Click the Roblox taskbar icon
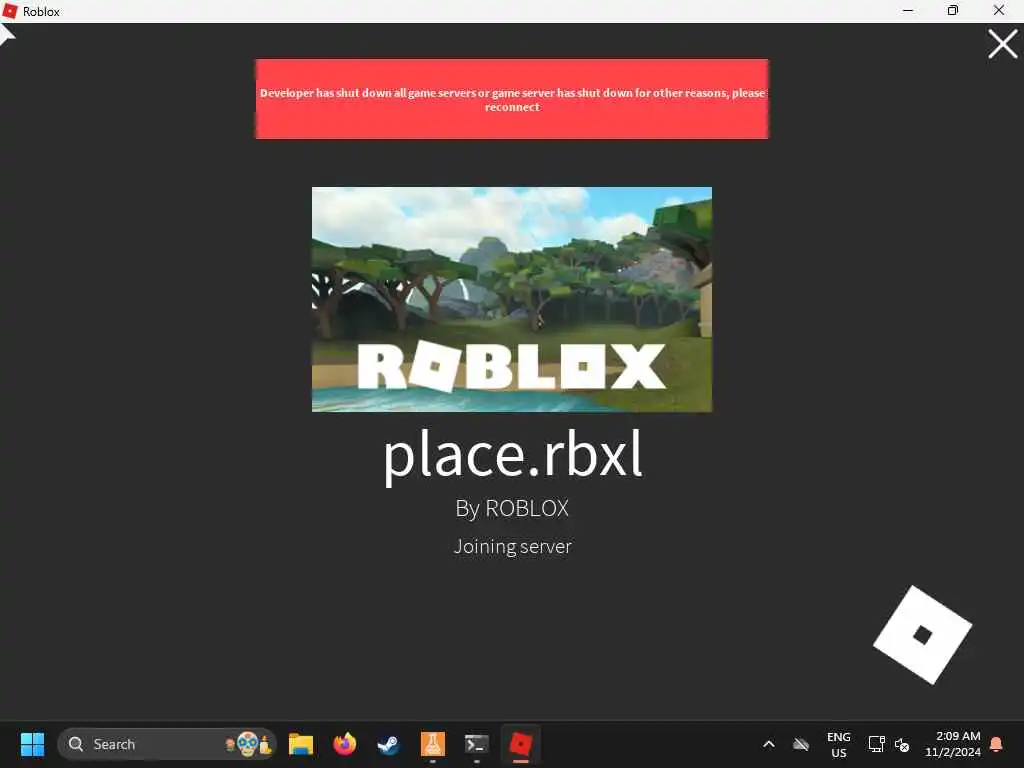Image resolution: width=1024 pixels, height=768 pixels. 520,744
